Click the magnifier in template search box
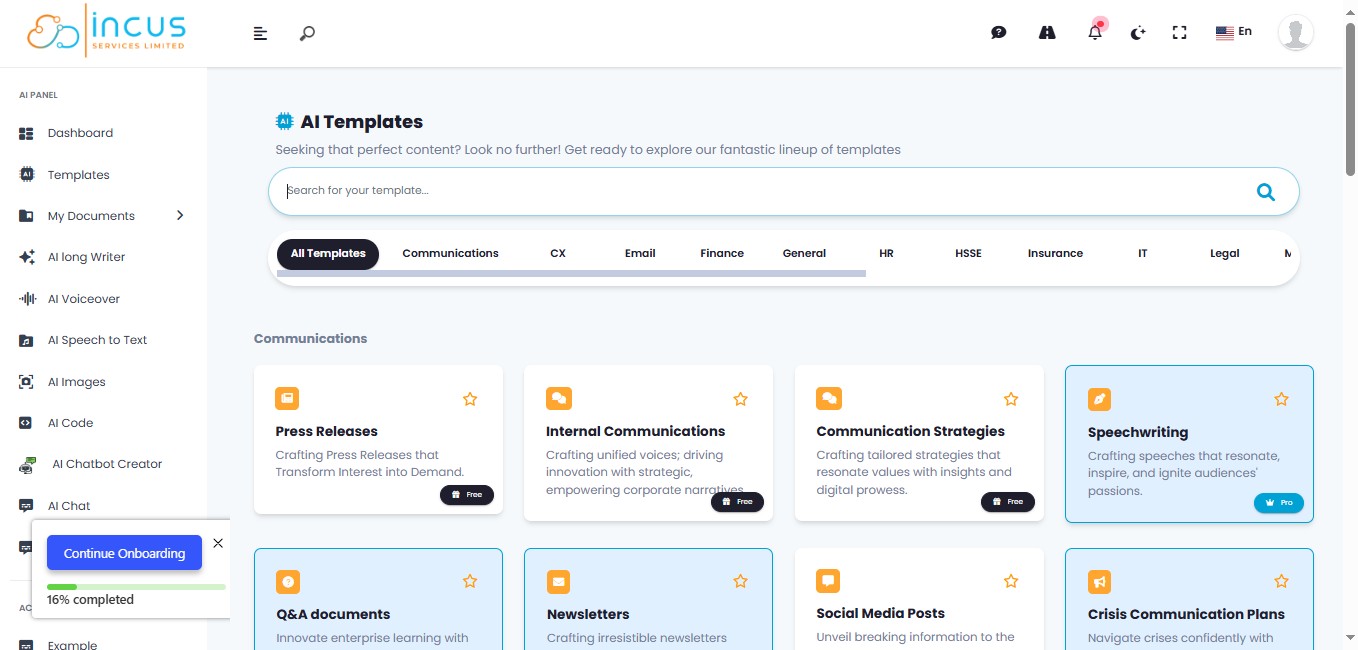The height and width of the screenshot is (650, 1358). [x=1265, y=192]
